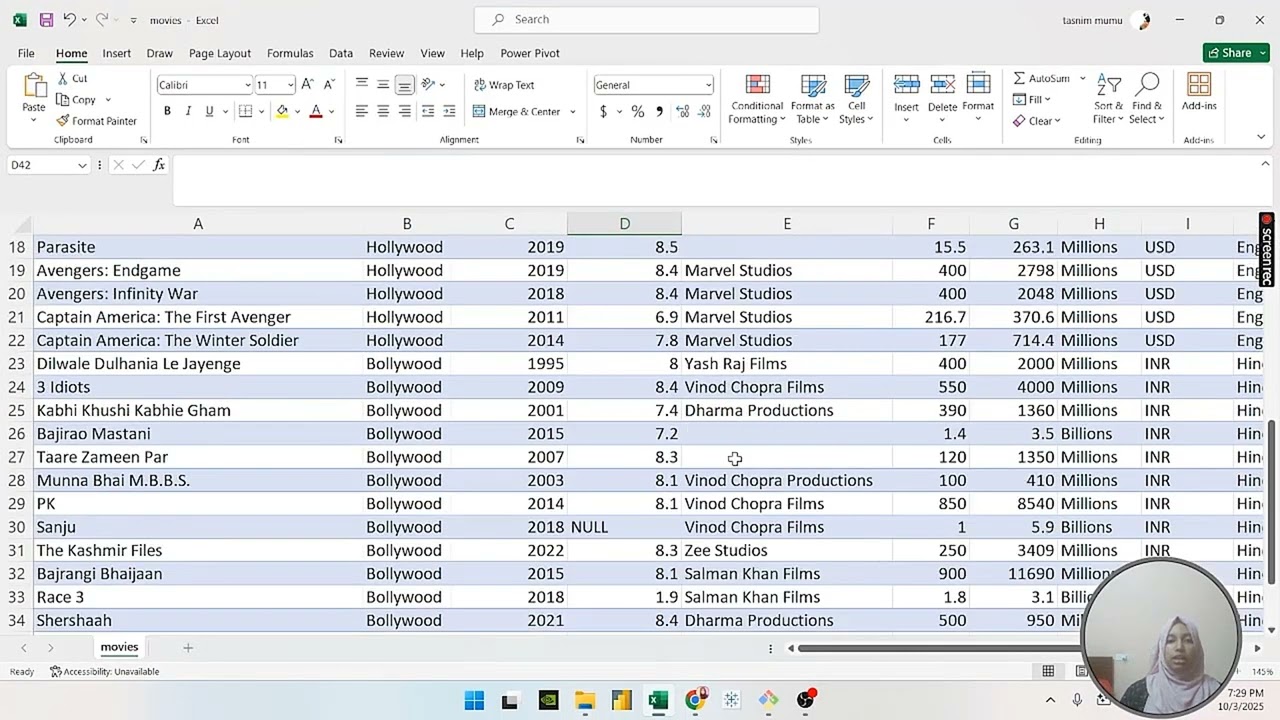Open Find & Select options
Viewport: 1280px width, 720px height.
pos(1147,99)
